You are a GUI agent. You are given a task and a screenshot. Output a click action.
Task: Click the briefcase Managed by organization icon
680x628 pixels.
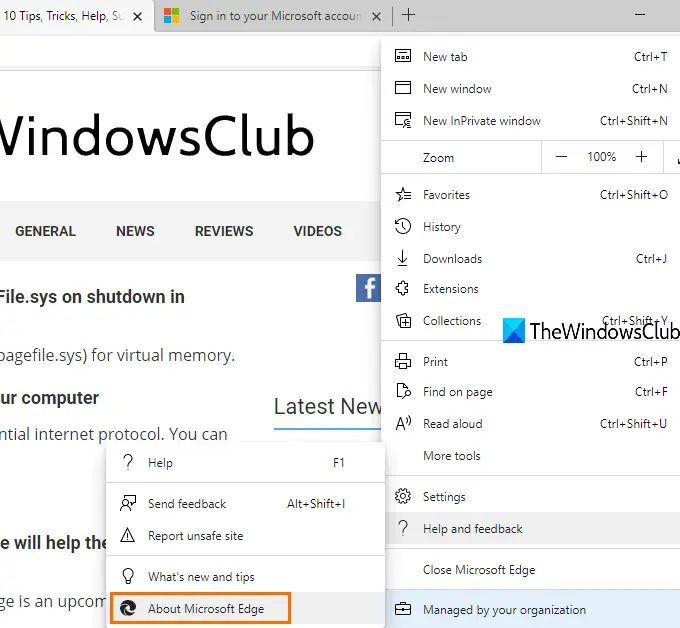403,609
